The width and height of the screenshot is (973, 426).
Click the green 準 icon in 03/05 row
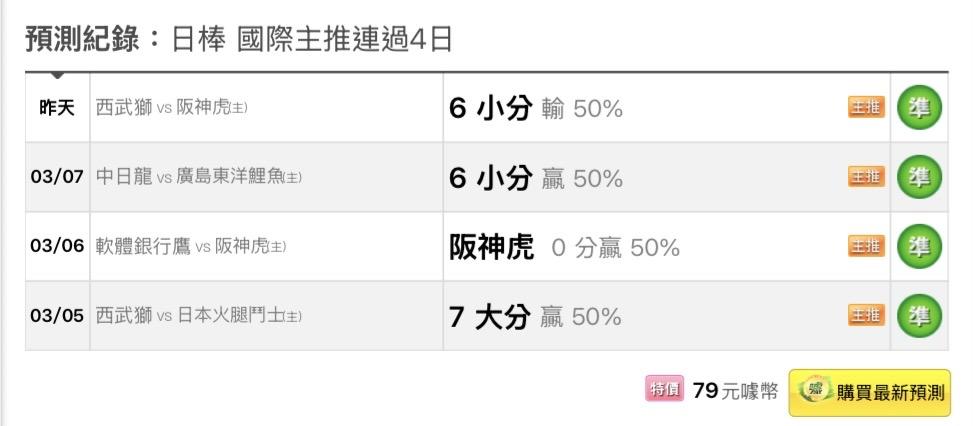point(919,316)
